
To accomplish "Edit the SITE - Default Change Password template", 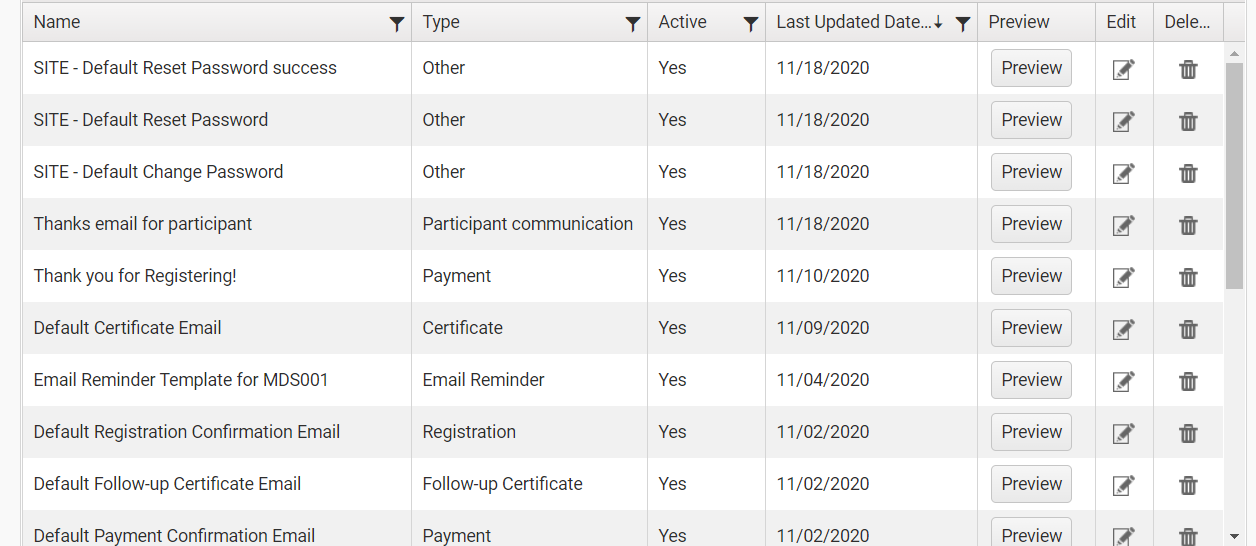I will 1124,173.
